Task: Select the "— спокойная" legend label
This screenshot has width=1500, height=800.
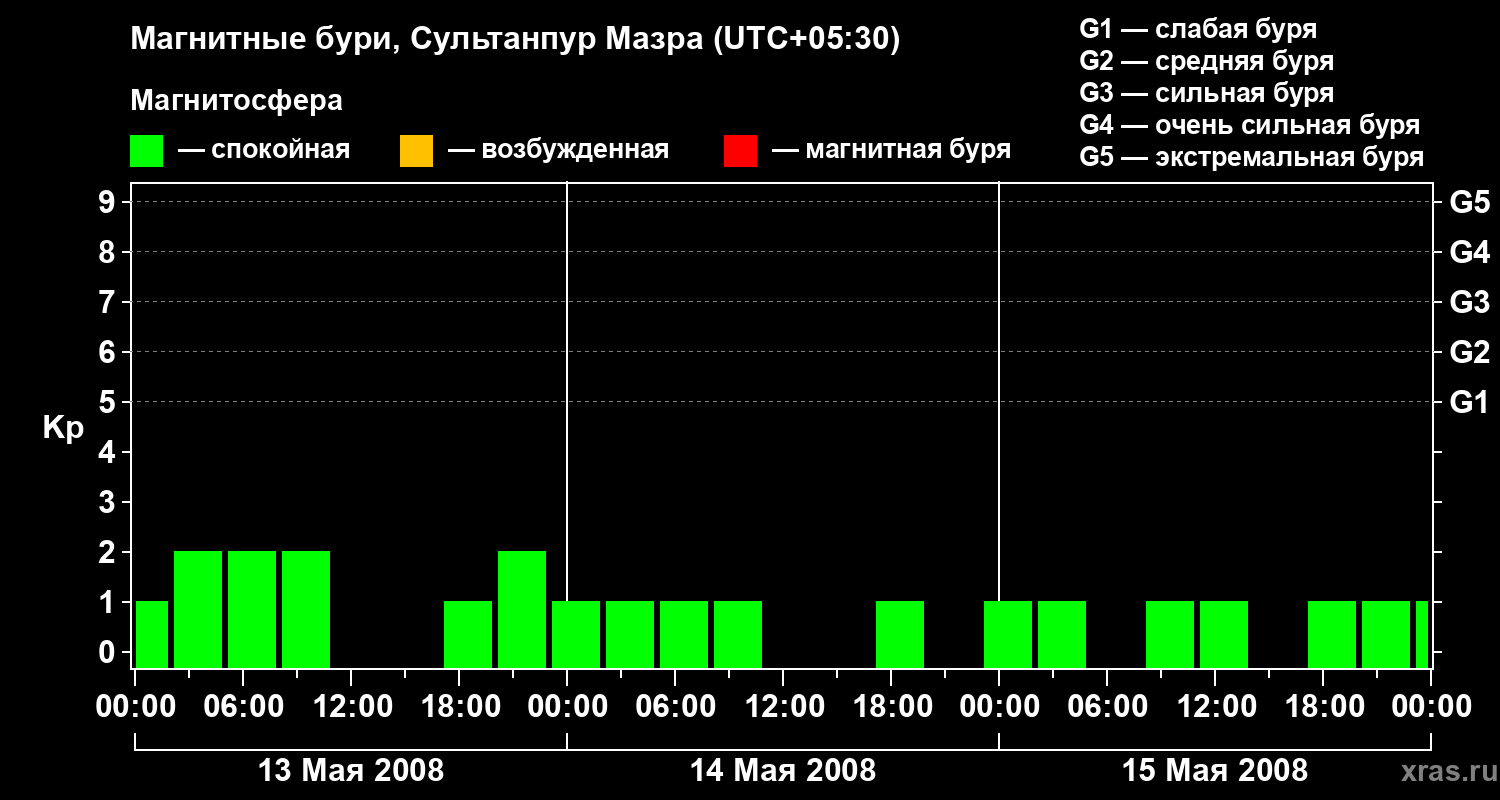Action: 264,150
